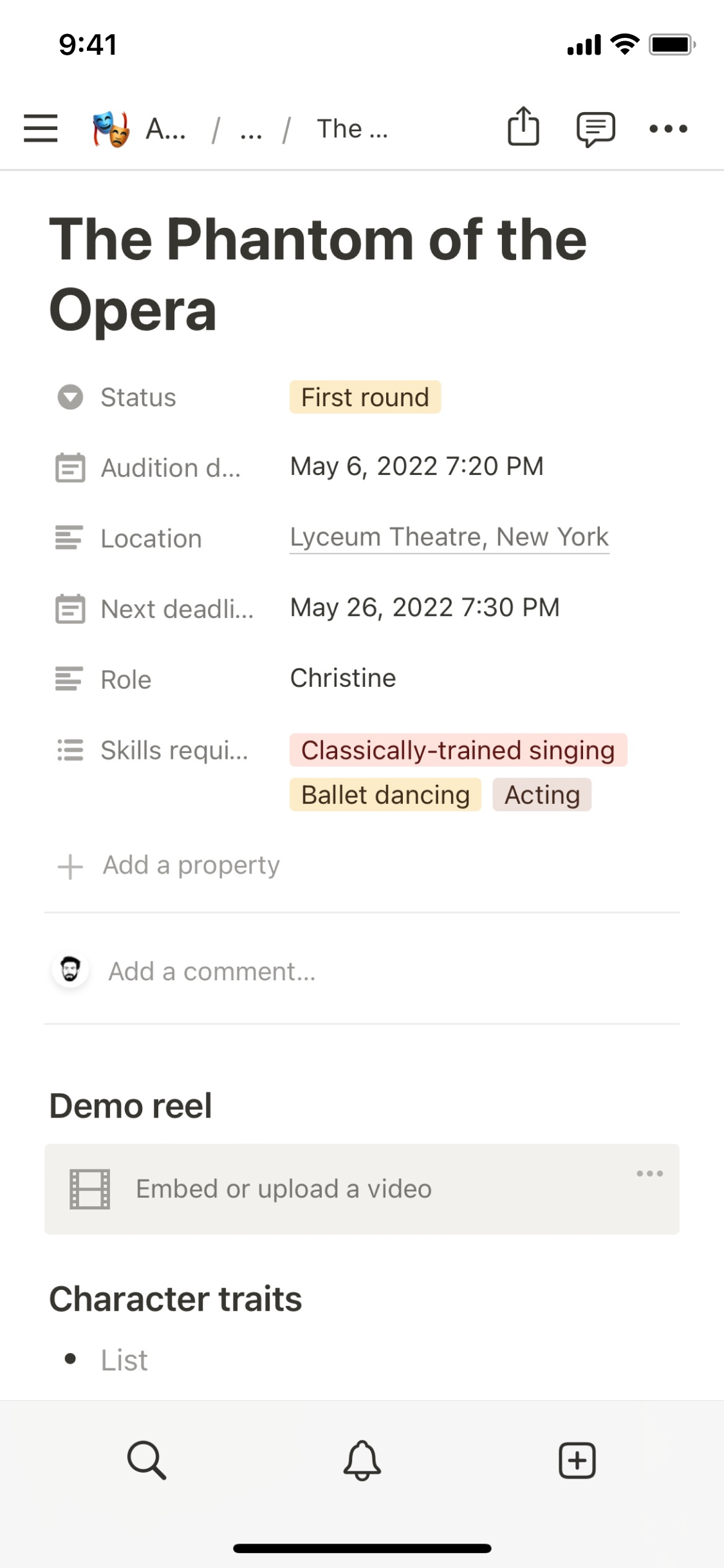Image resolution: width=724 pixels, height=1568 pixels.
Task: Expand the collapsed breadcrumb ellipsis
Action: pyautogui.click(x=251, y=131)
